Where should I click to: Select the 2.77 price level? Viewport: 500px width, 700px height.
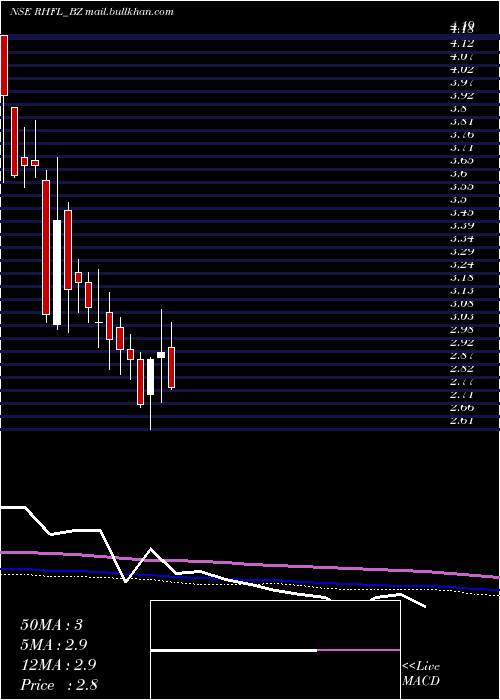click(x=462, y=381)
